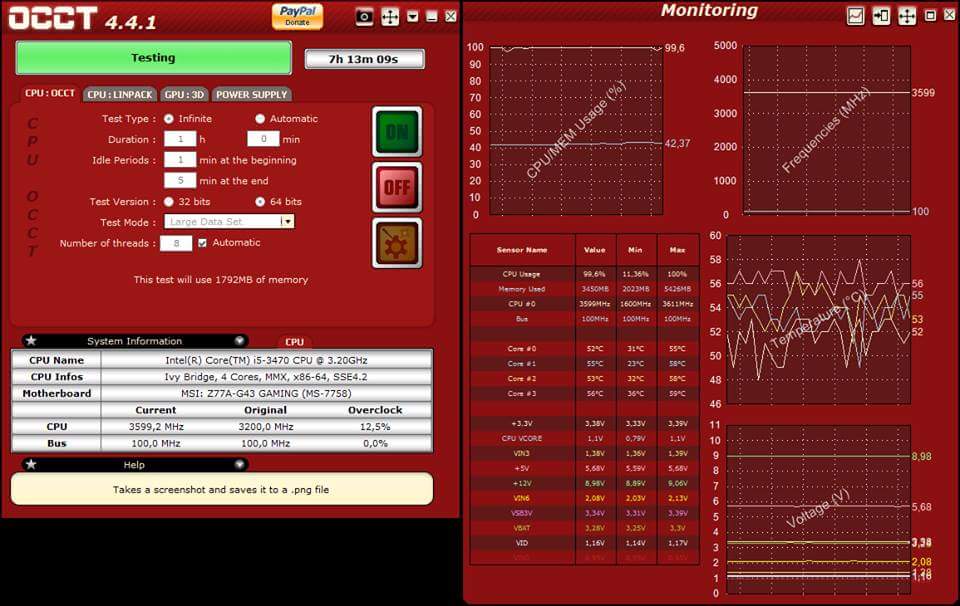Click the PayPal Donate button
960x606 pixels.
(x=297, y=17)
